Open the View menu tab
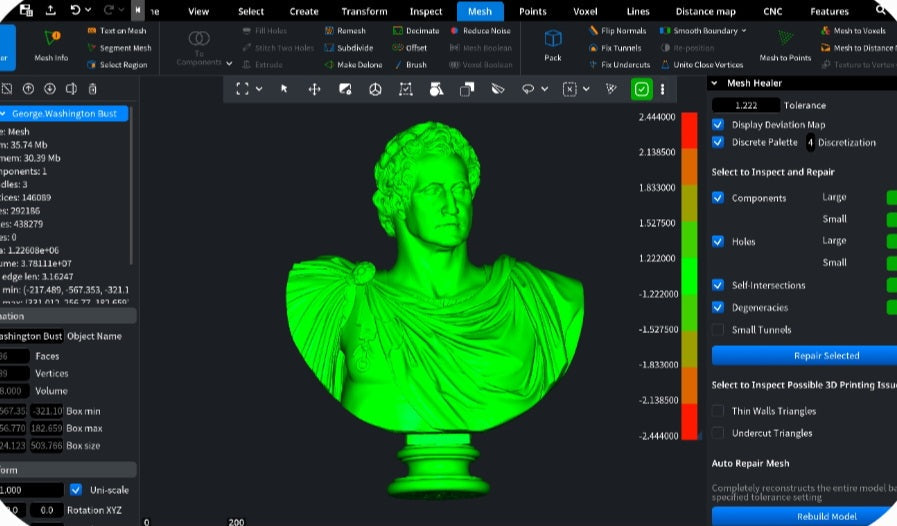Screen dimensions: 897x526 (199, 11)
